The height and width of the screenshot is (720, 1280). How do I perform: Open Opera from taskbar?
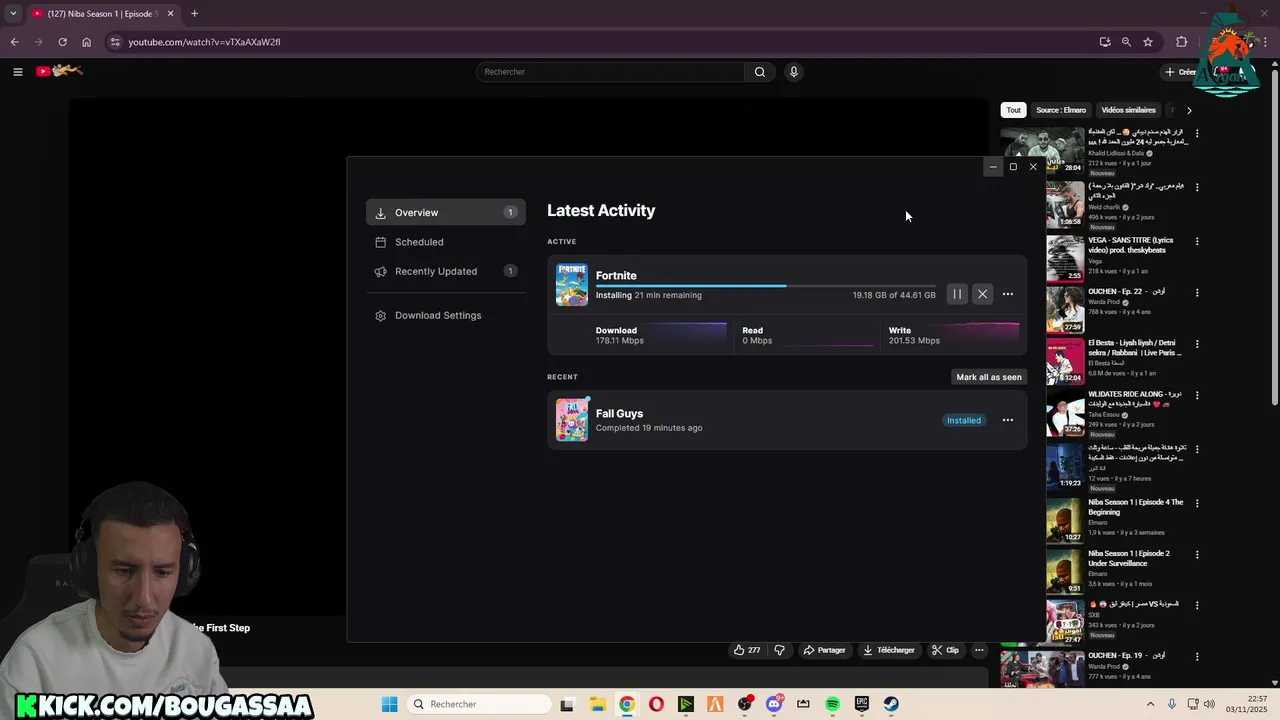[x=656, y=704]
